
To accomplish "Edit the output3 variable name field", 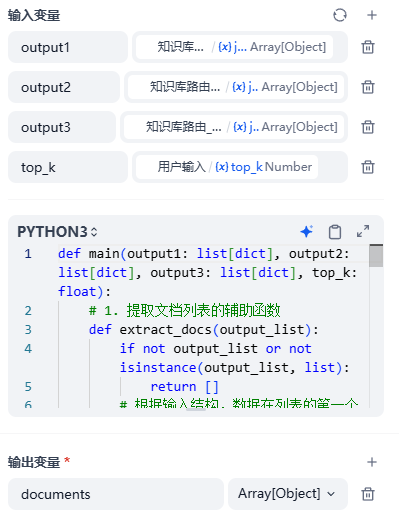I will 62,127.
